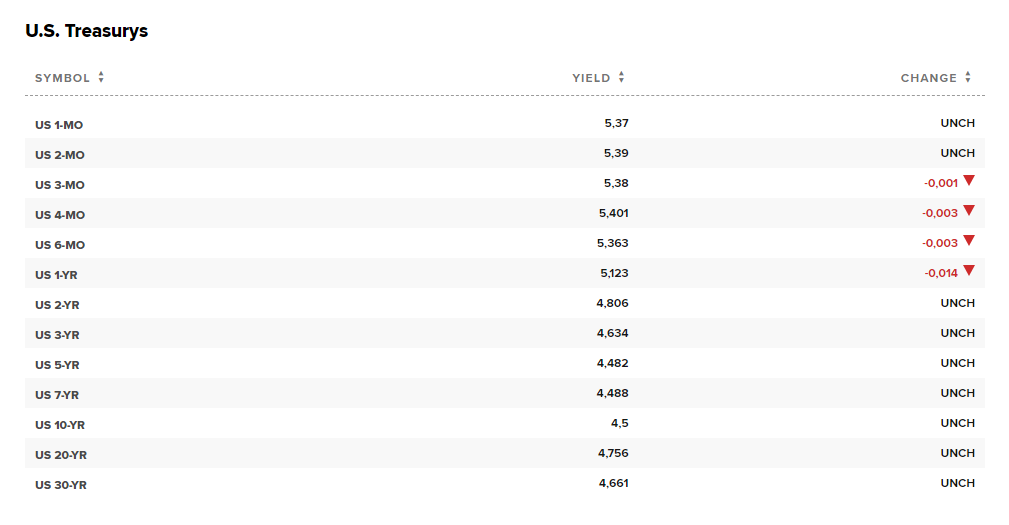Sort table by the Yield sort arrows
The height and width of the screenshot is (525, 1009).
coord(621,77)
